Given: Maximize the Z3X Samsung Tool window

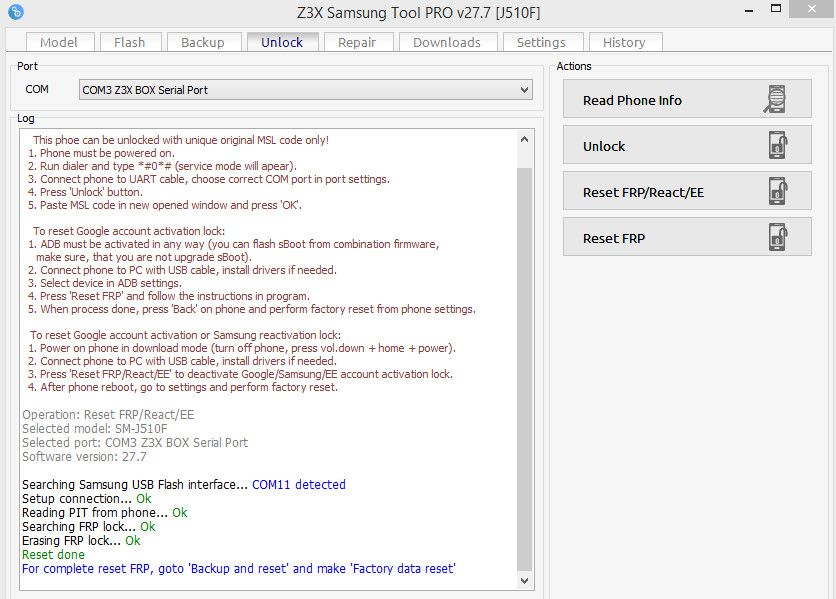Looking at the screenshot, I should [x=776, y=9].
